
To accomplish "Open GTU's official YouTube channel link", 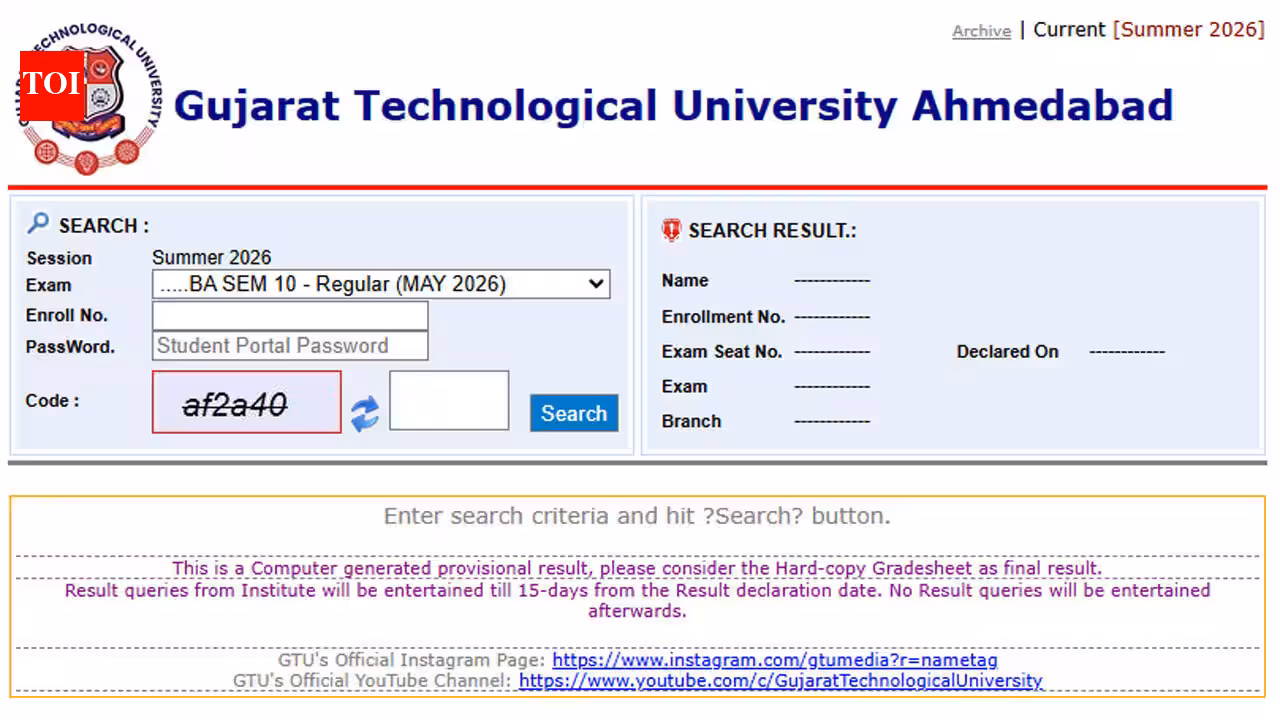I will pyautogui.click(x=781, y=681).
